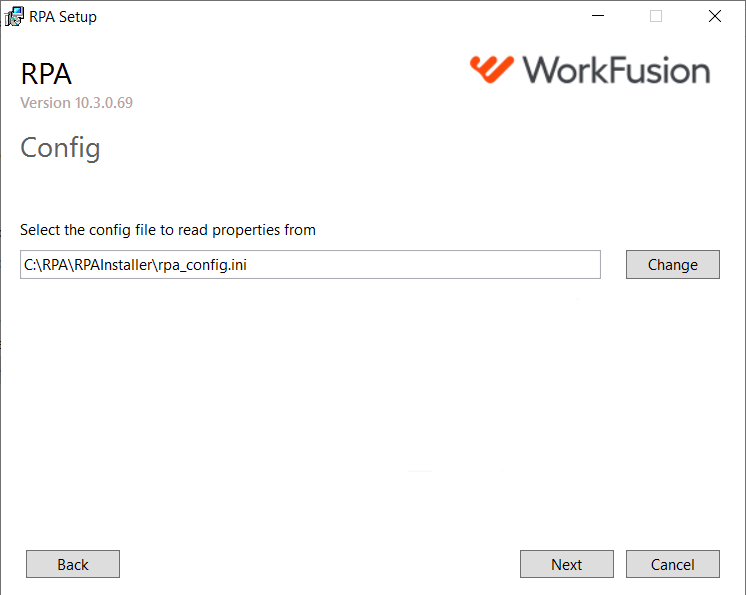
Task: Click the RPA product heading
Action: click(46, 74)
